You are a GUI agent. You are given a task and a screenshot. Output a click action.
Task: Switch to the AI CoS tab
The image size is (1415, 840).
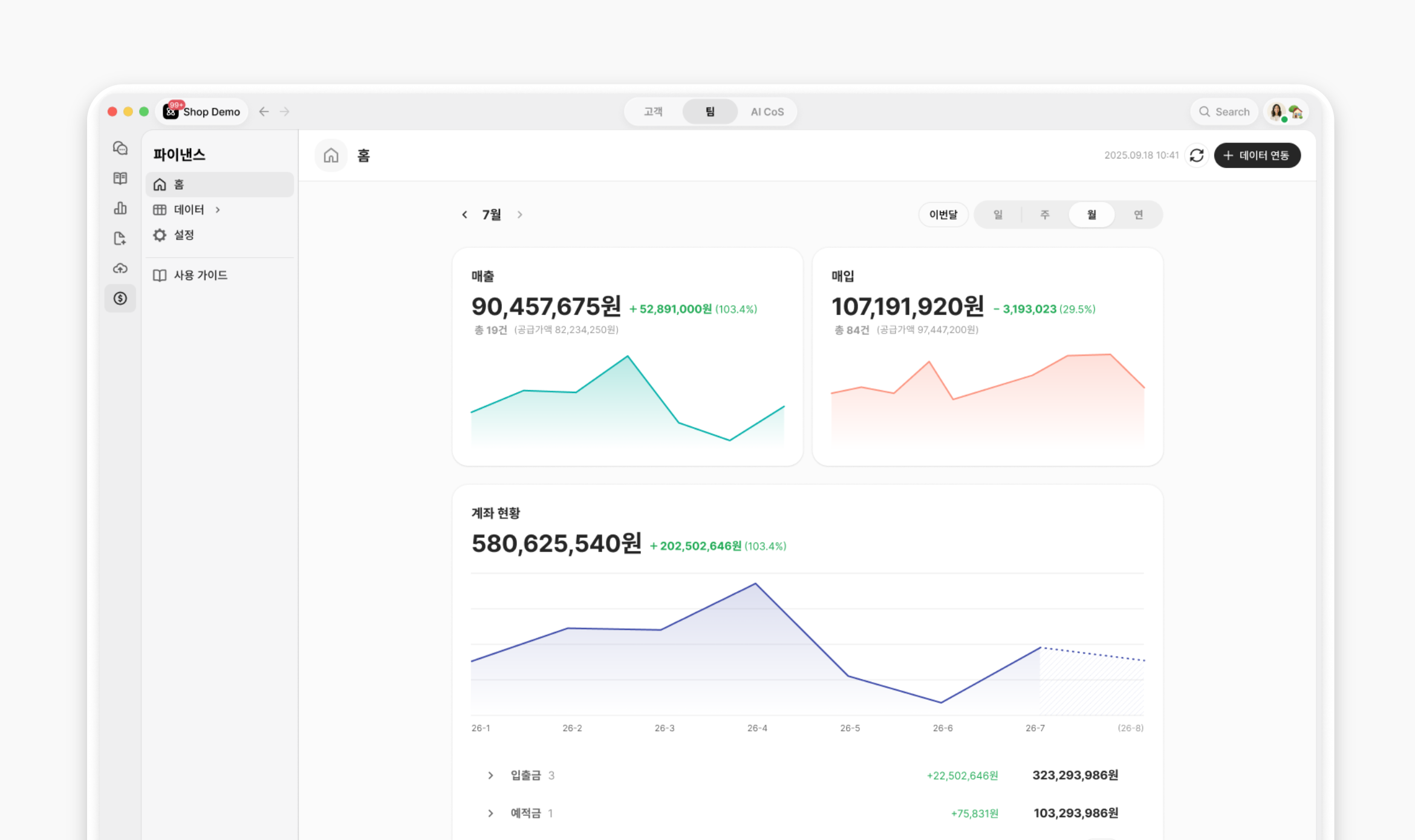point(767,112)
